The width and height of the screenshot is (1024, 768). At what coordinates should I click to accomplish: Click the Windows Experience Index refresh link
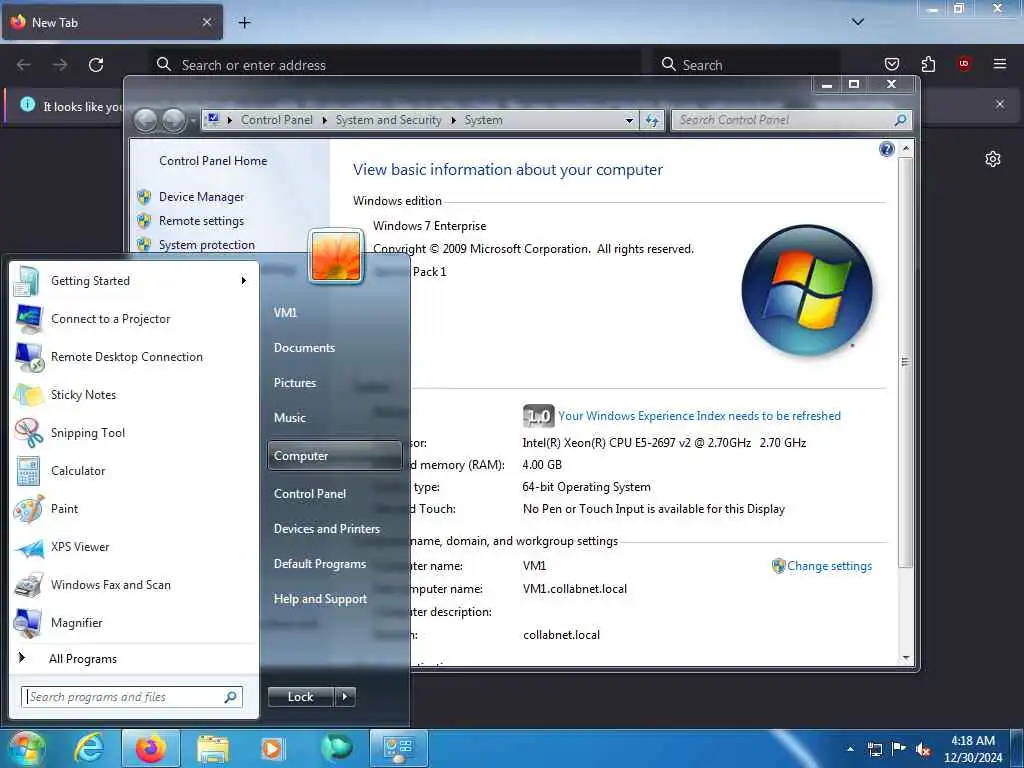click(x=699, y=416)
